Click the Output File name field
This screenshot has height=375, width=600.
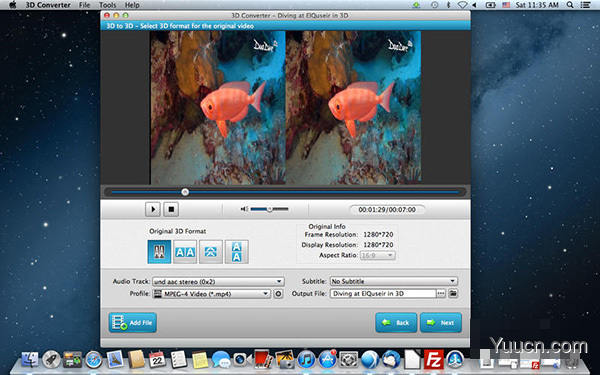tap(383, 293)
